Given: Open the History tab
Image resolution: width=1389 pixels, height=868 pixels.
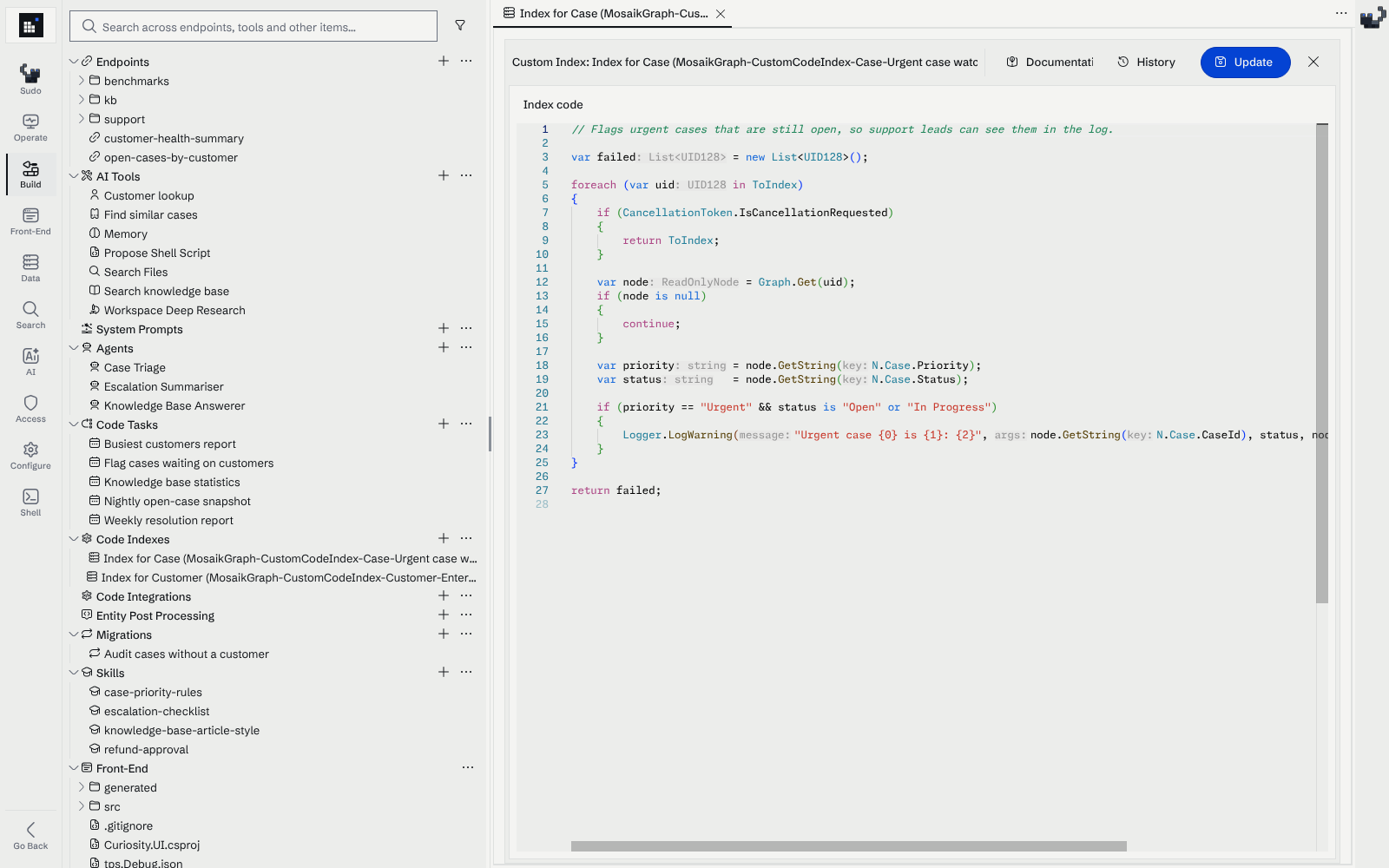Looking at the screenshot, I should [1147, 62].
